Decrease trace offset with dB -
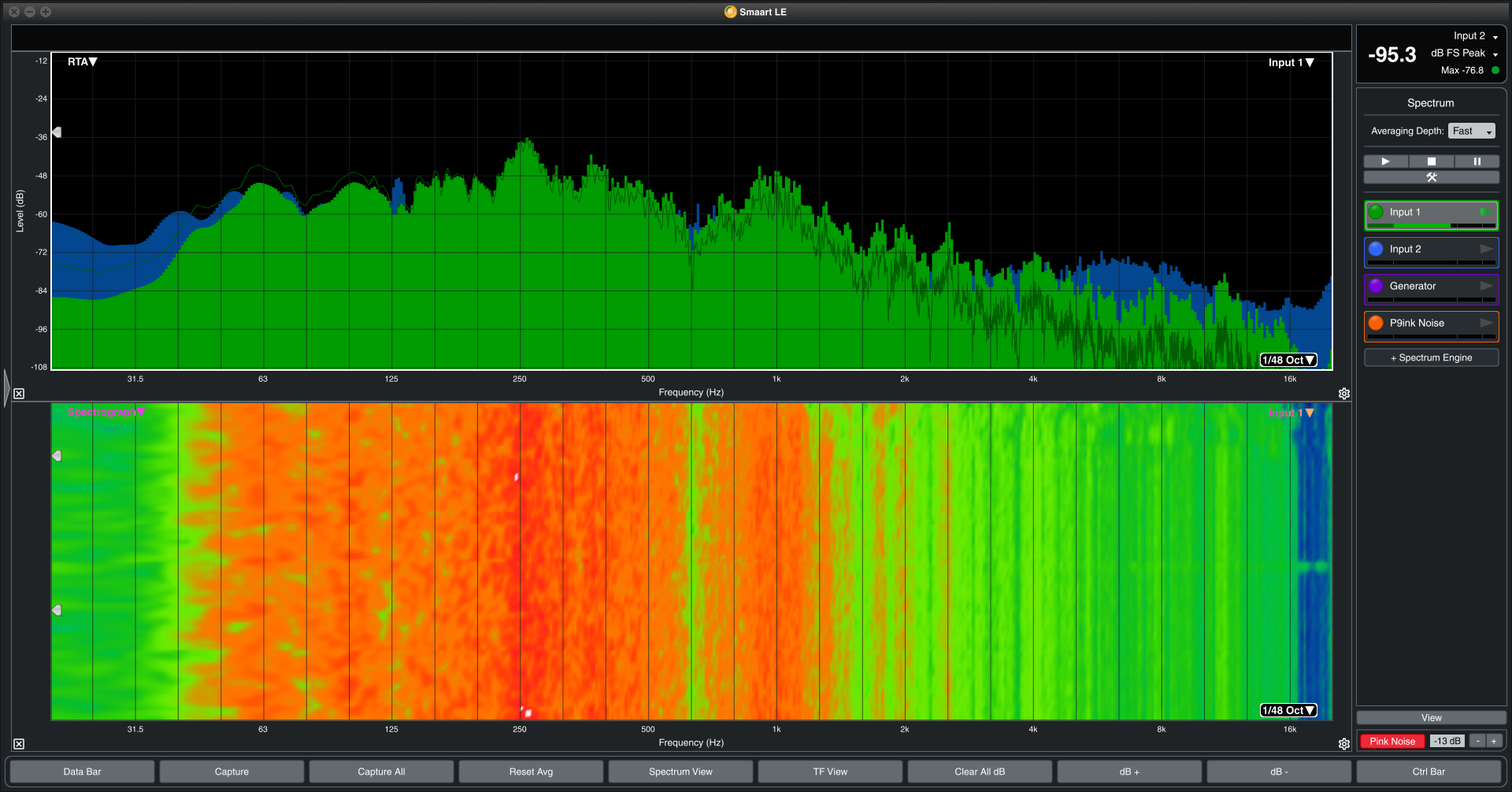1512x792 pixels. point(1279,772)
